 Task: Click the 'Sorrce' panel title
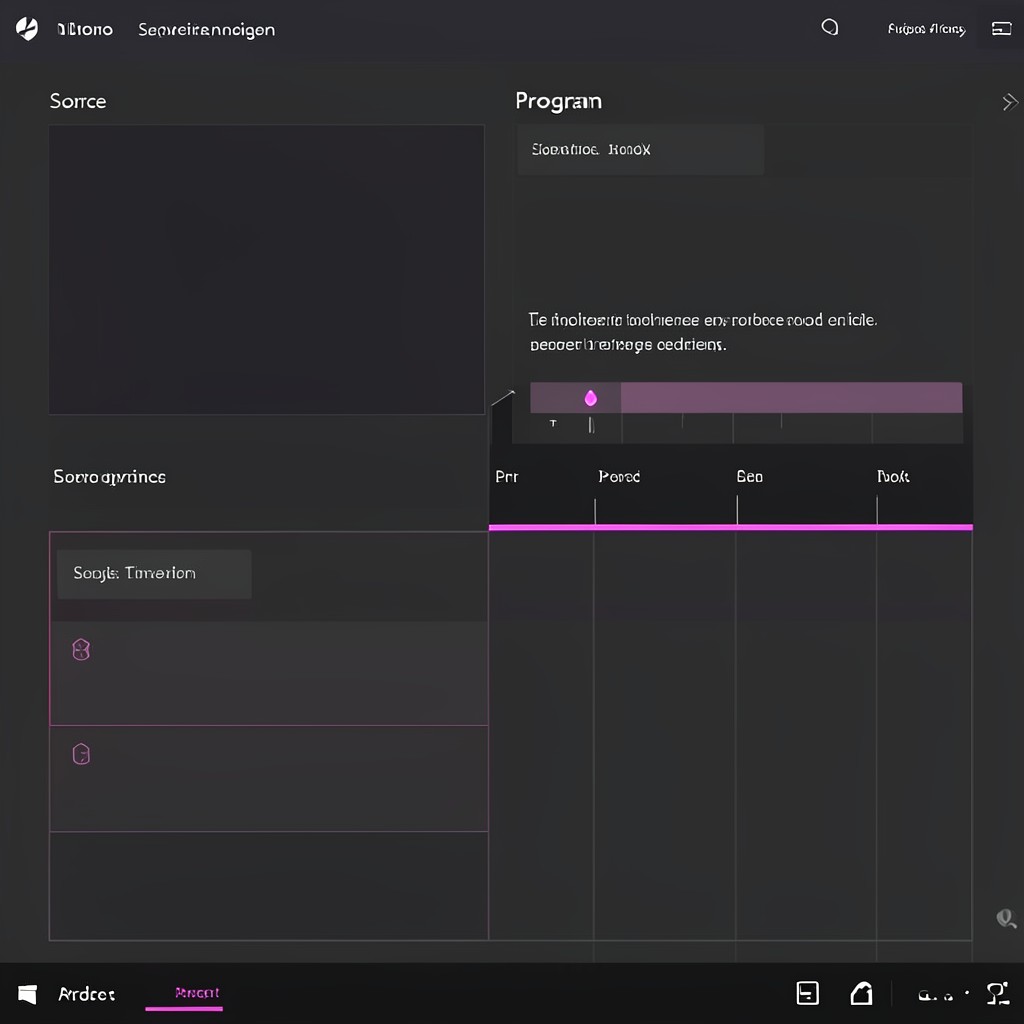[78, 101]
